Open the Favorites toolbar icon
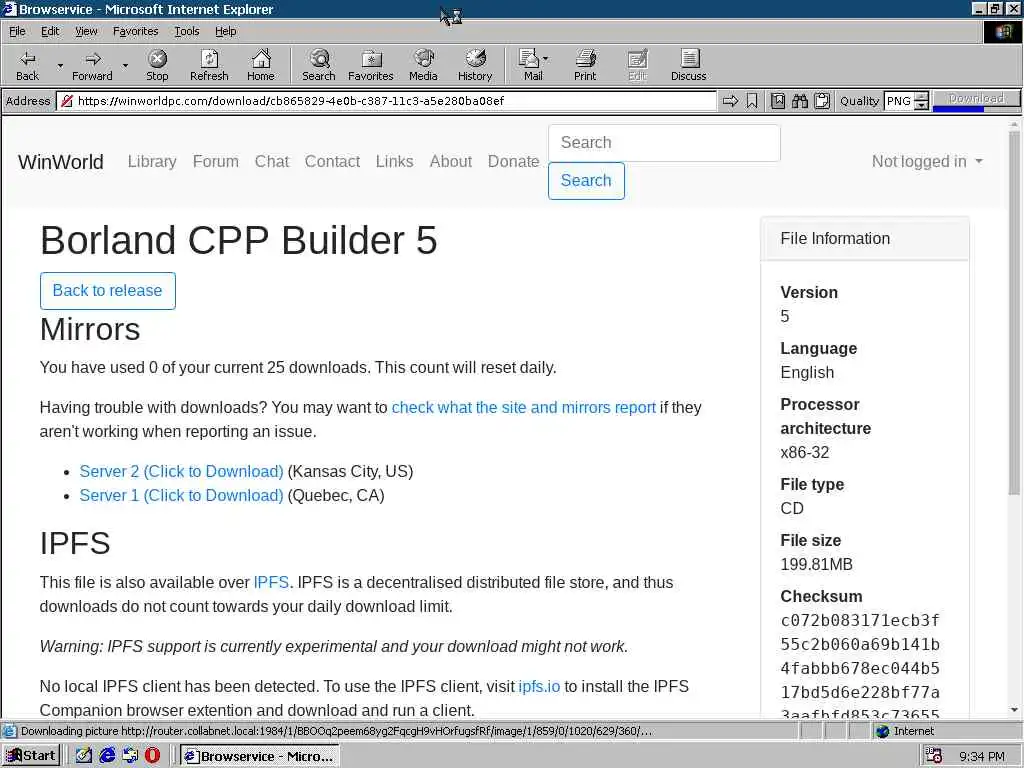This screenshot has height=768, width=1024. click(371, 59)
